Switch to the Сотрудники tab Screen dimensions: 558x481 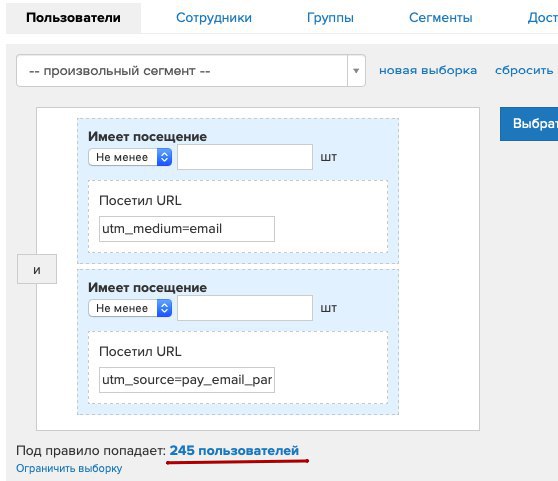[214, 17]
